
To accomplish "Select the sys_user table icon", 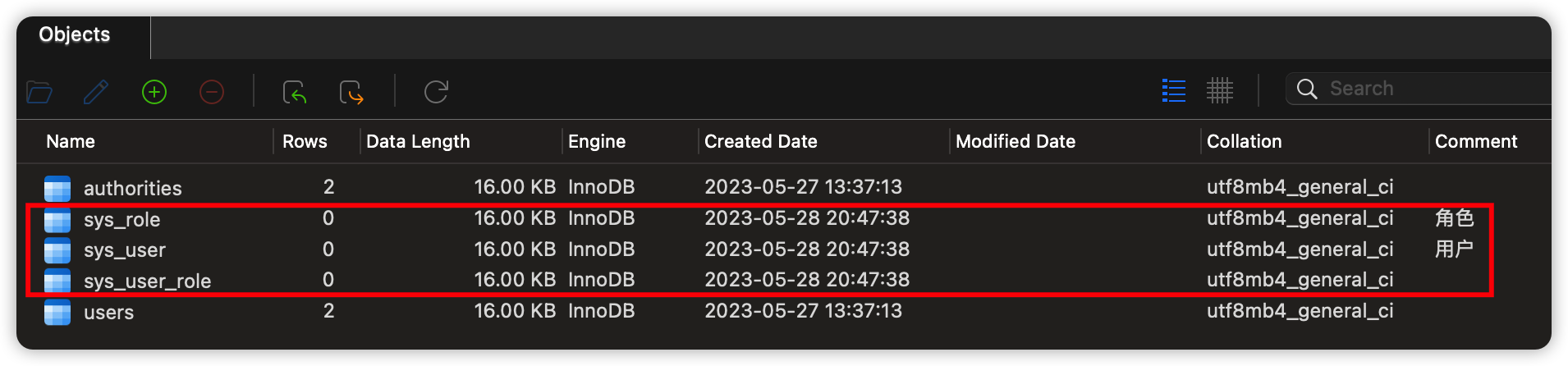I will (x=57, y=250).
